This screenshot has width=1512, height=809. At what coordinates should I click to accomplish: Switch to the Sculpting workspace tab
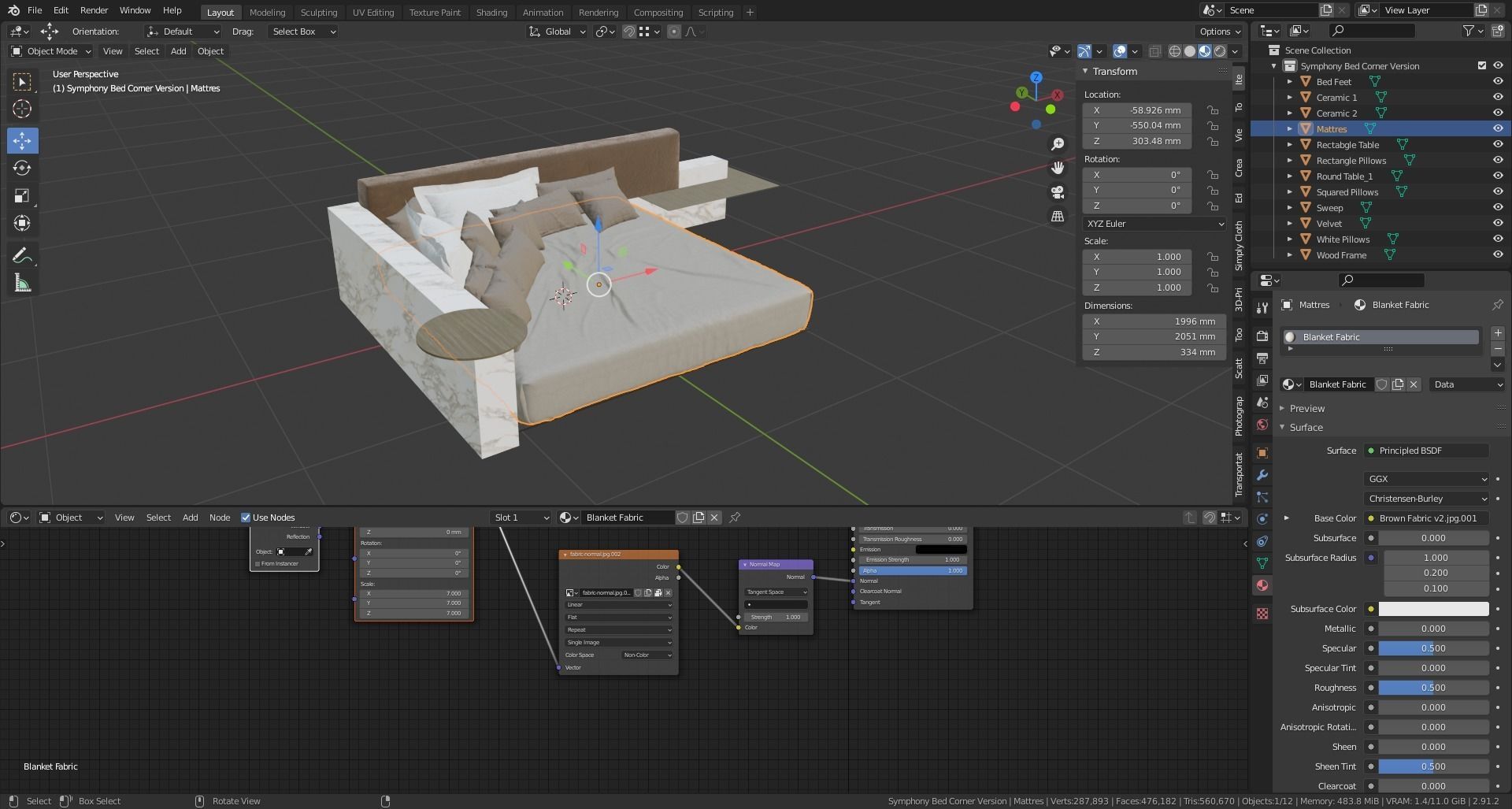318,13
